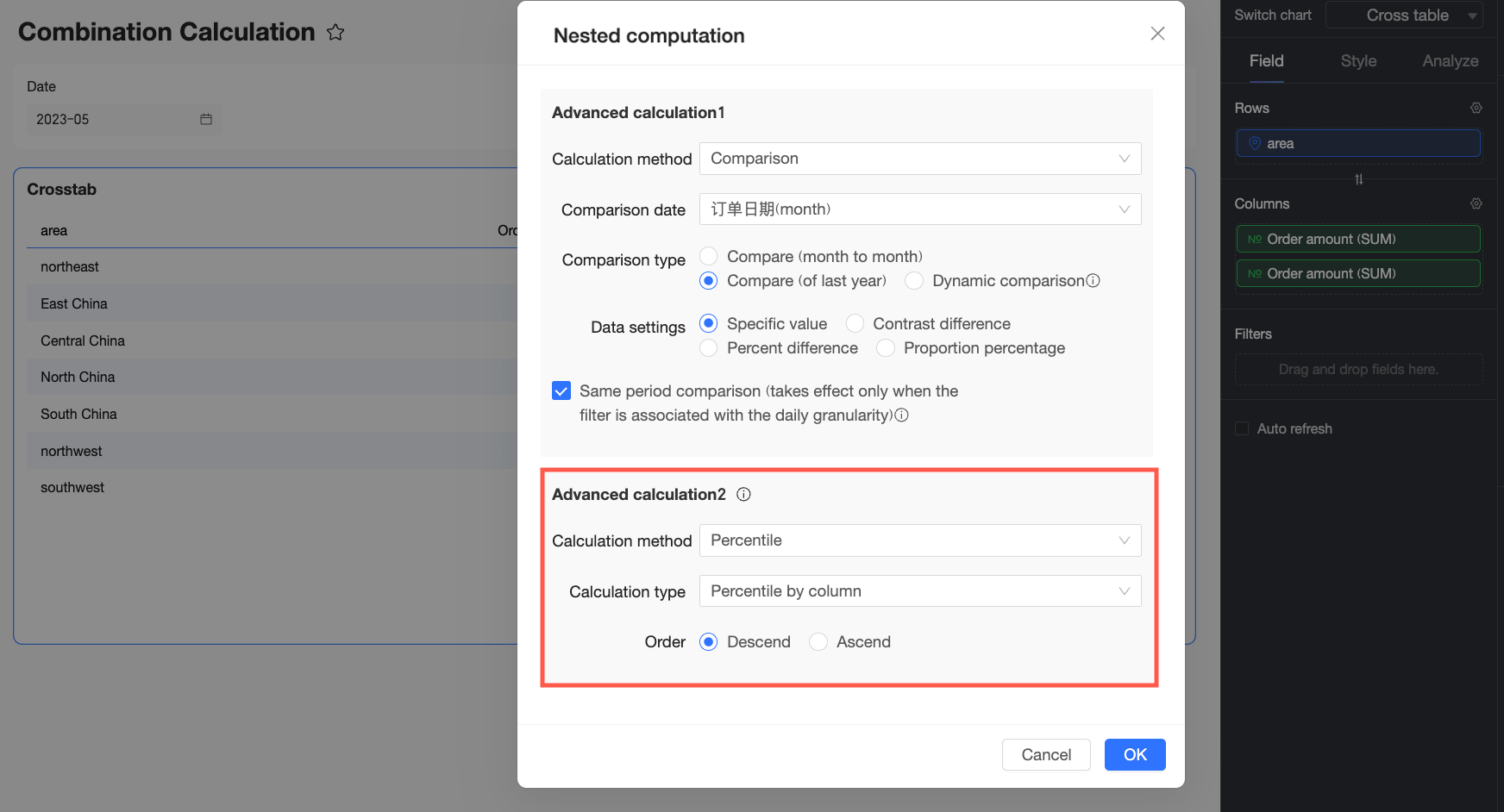
Task: Open Rows settings gear icon
Action: (1476, 108)
